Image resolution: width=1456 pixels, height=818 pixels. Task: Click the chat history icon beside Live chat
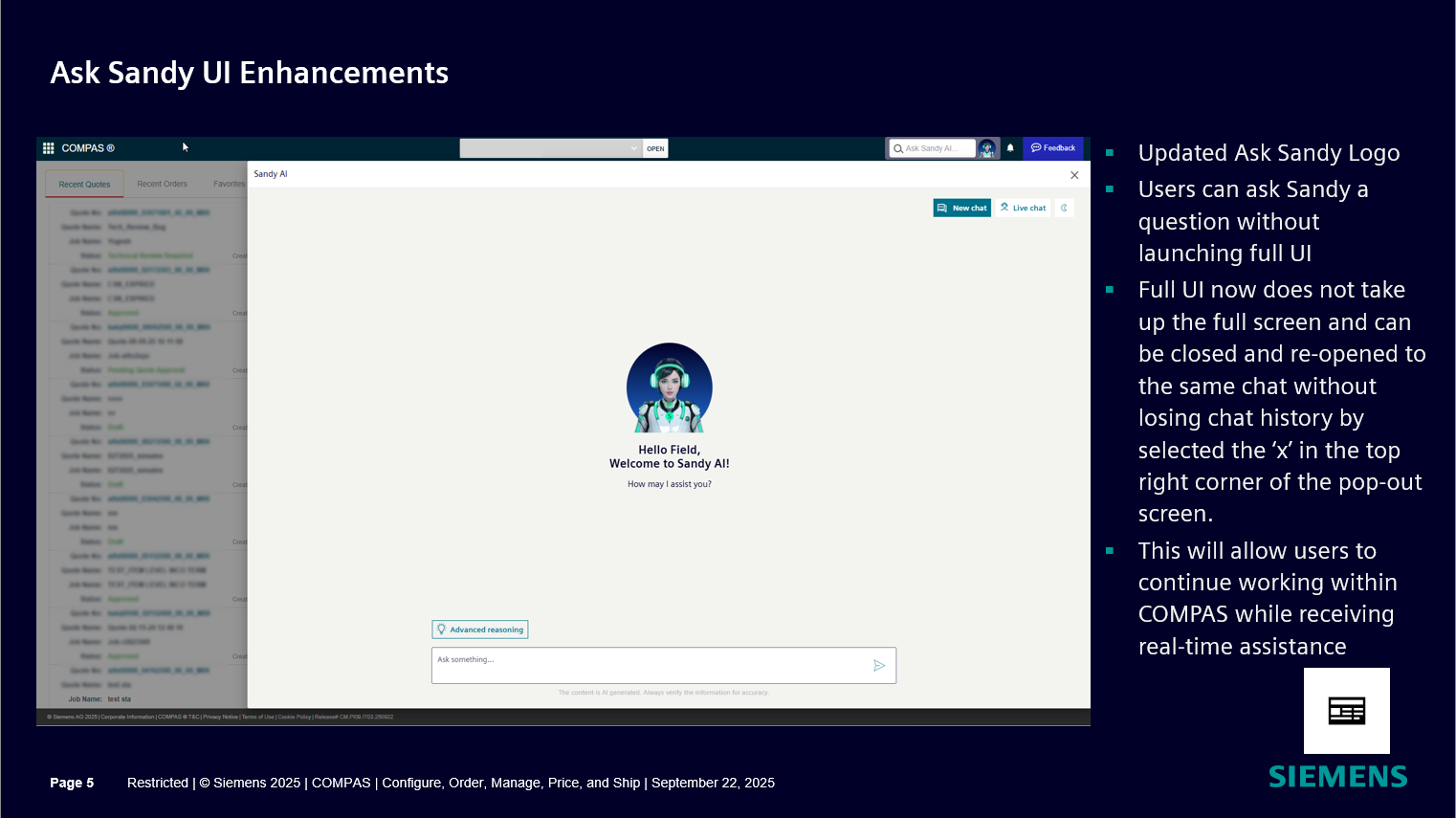[1064, 208]
